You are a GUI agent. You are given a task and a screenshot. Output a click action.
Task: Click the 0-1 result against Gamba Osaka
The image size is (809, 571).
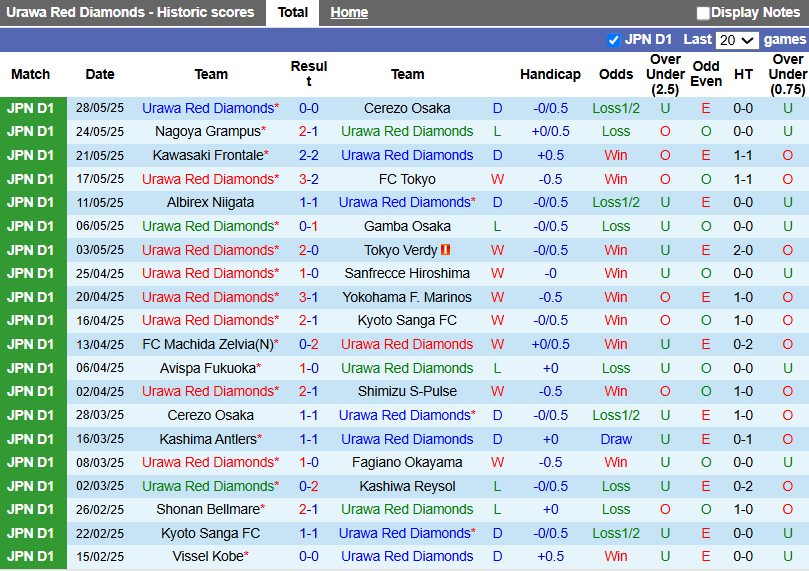pyautogui.click(x=309, y=226)
